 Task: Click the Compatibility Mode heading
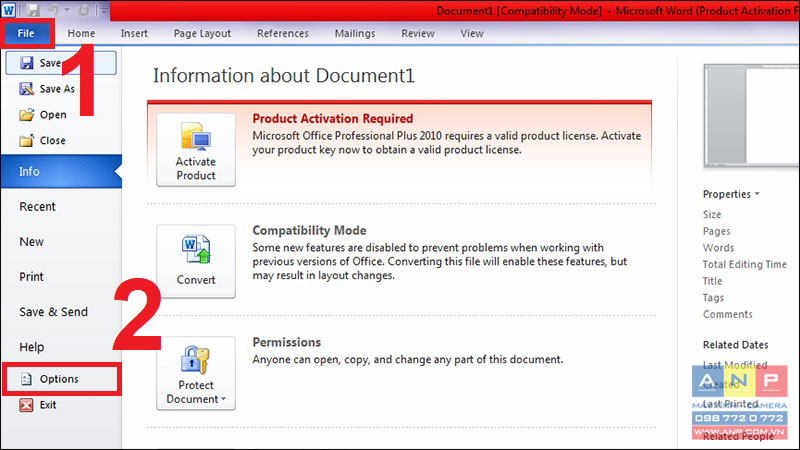pos(309,230)
